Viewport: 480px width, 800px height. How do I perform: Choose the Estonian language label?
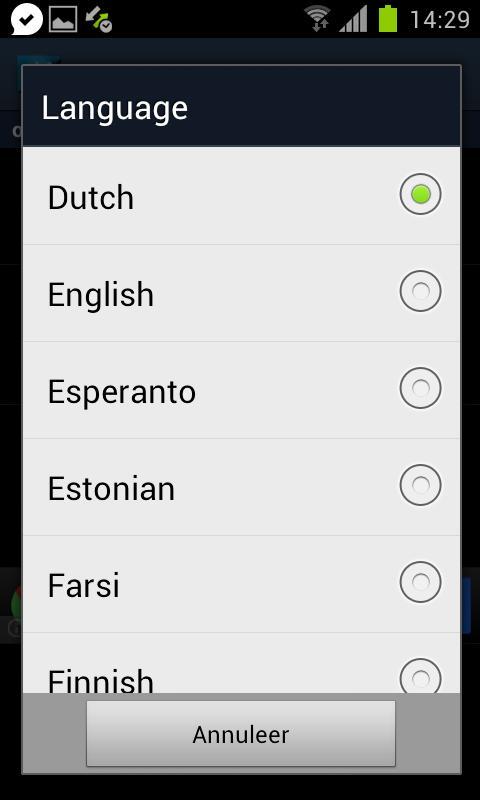(x=111, y=489)
